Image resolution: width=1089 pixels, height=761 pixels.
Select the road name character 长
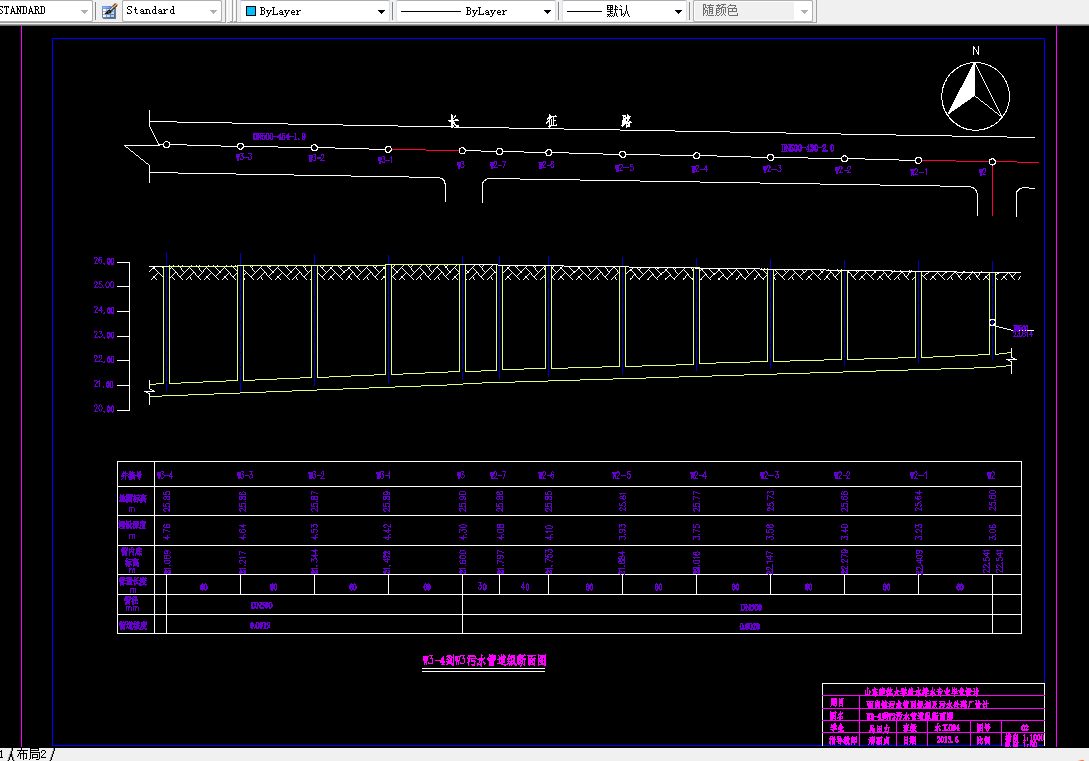pos(454,122)
